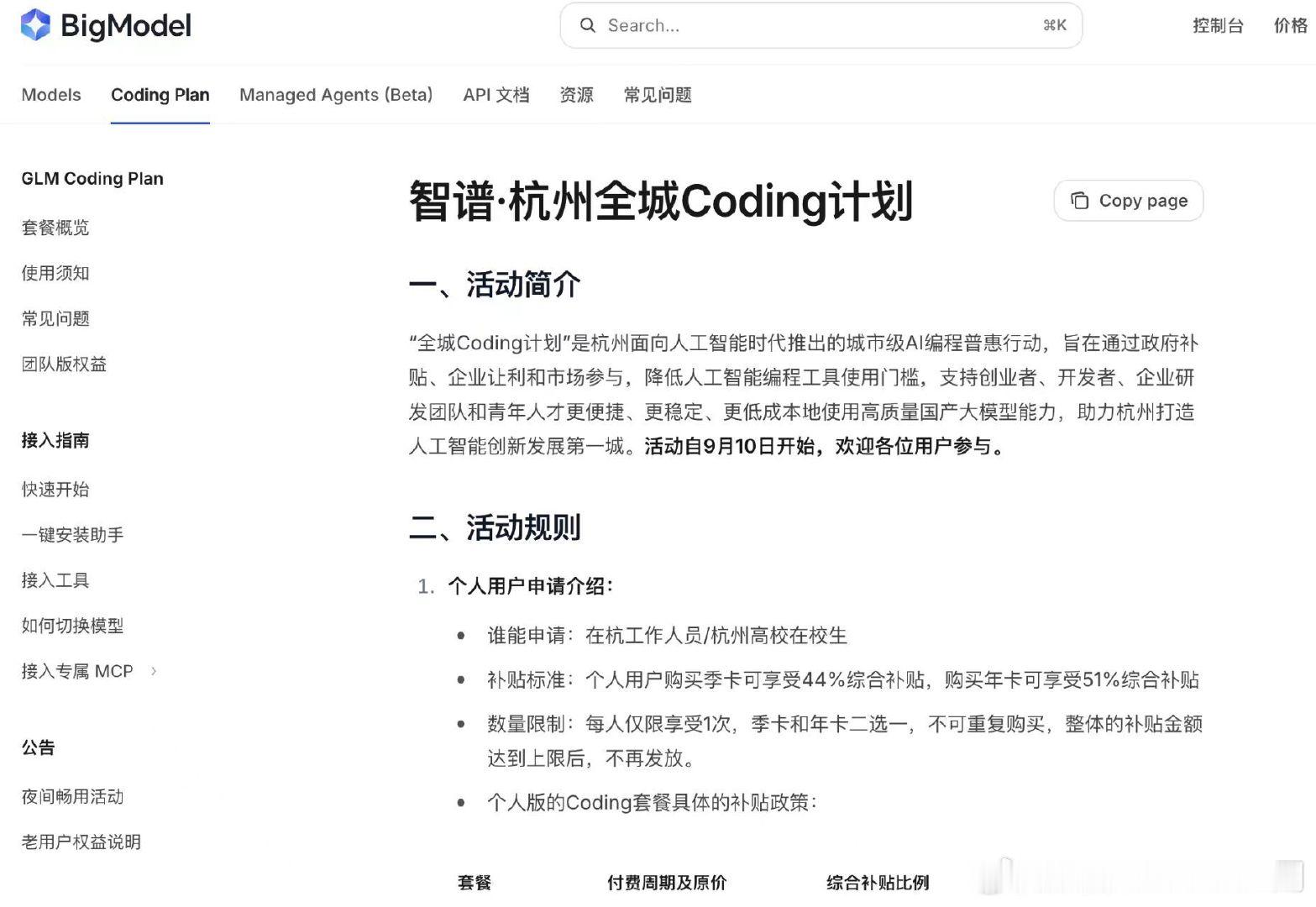Focus the Search input field
Viewport: 1316px width, 907px height.
tap(821, 25)
